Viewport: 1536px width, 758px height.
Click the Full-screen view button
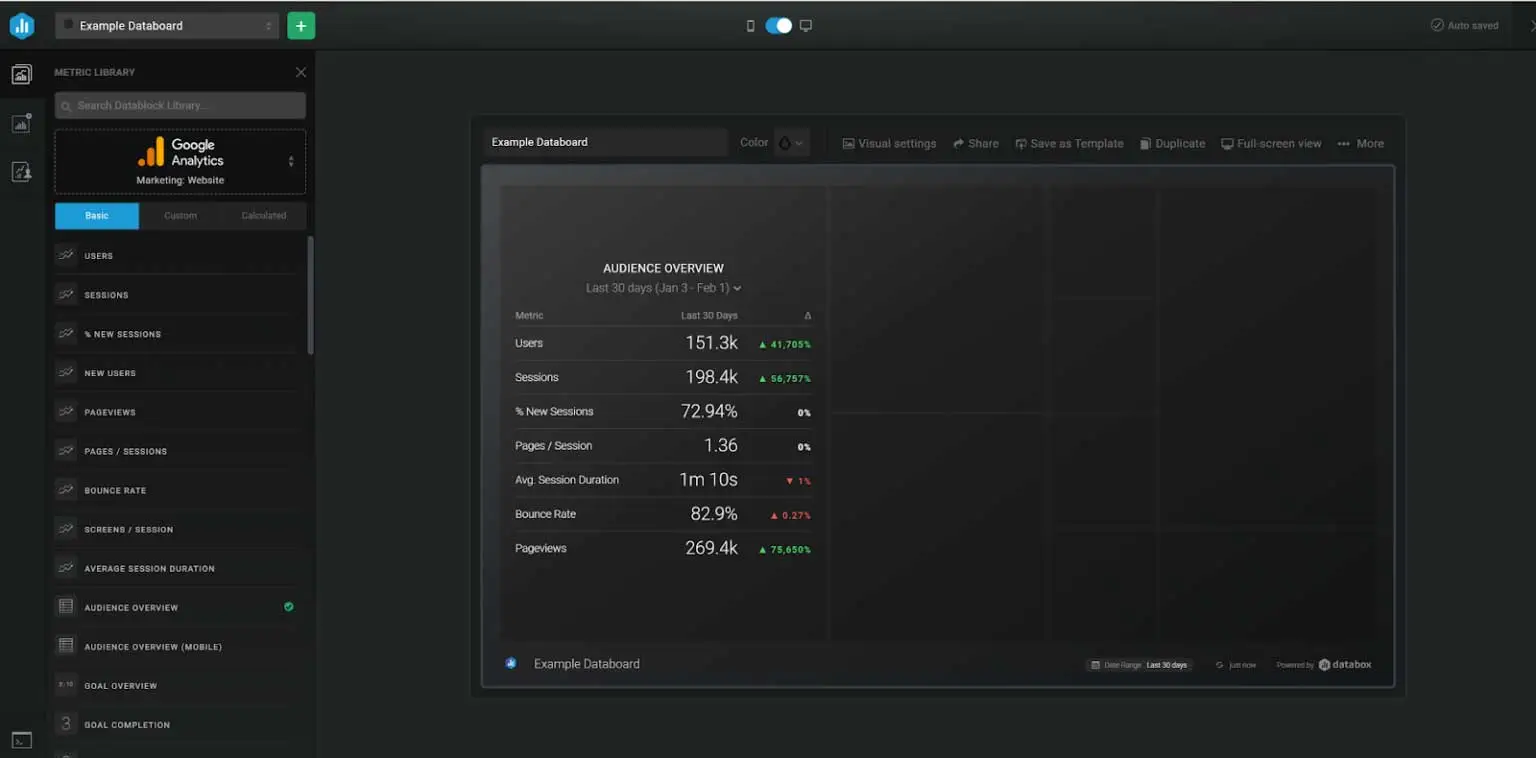coord(1271,143)
